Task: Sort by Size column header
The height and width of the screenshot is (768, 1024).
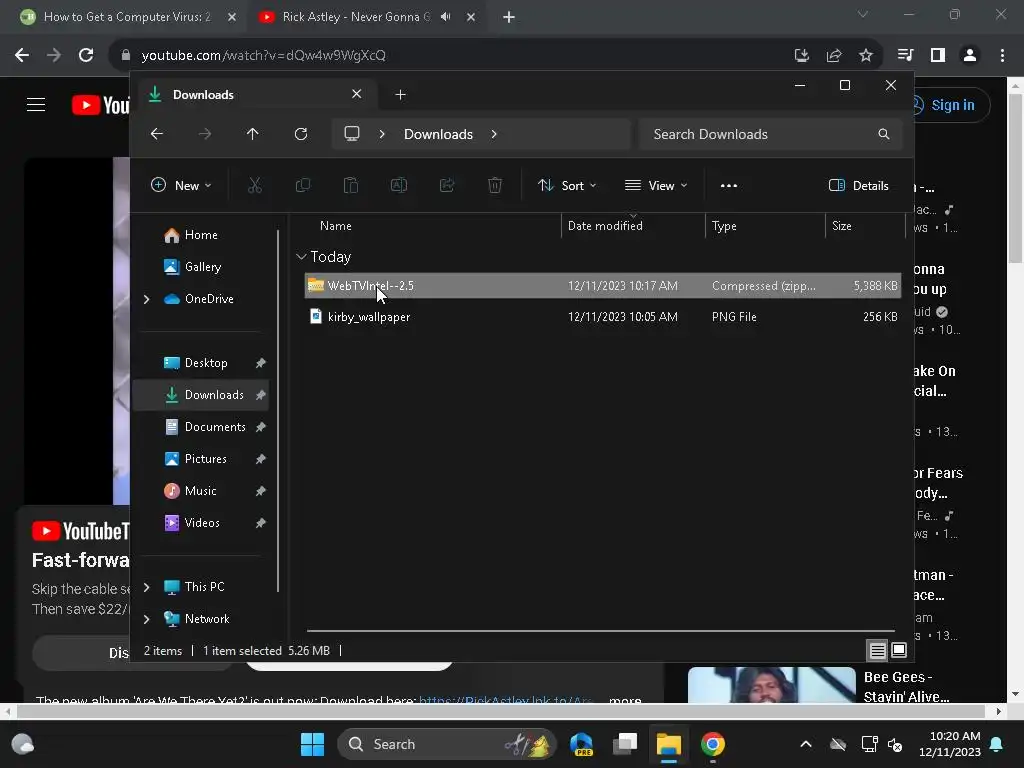Action: [841, 226]
